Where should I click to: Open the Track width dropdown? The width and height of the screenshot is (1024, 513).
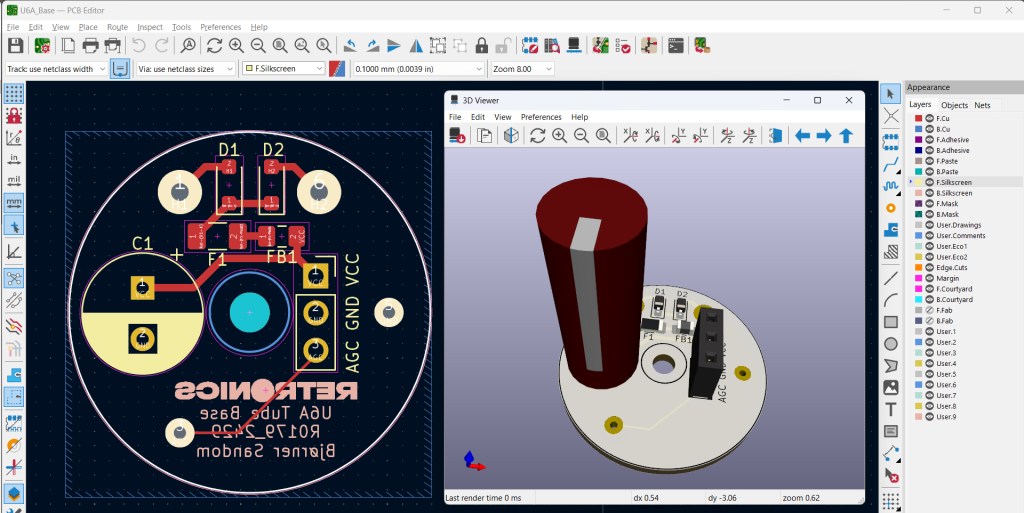pyautogui.click(x=55, y=69)
